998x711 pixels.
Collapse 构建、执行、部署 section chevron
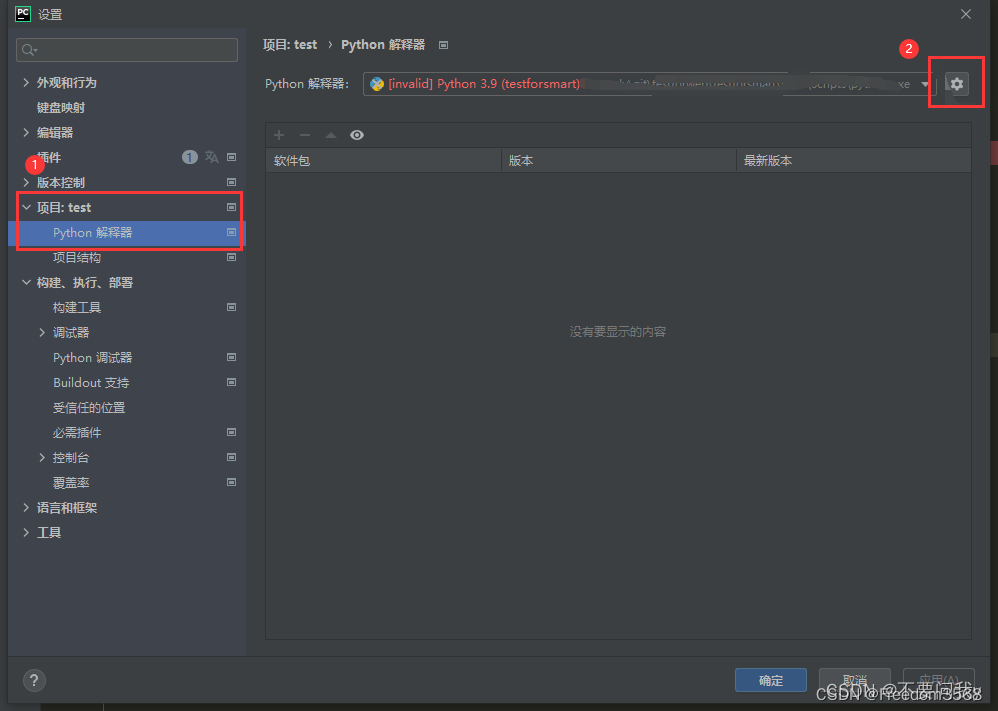pos(26,283)
